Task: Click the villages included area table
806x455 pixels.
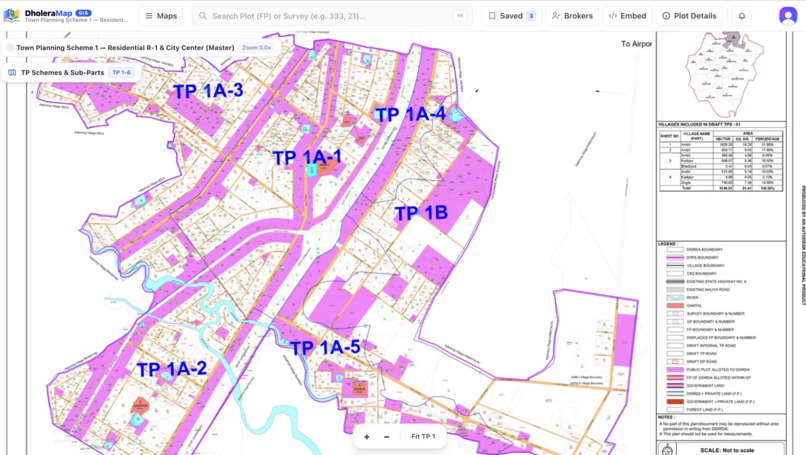Action: point(721,161)
